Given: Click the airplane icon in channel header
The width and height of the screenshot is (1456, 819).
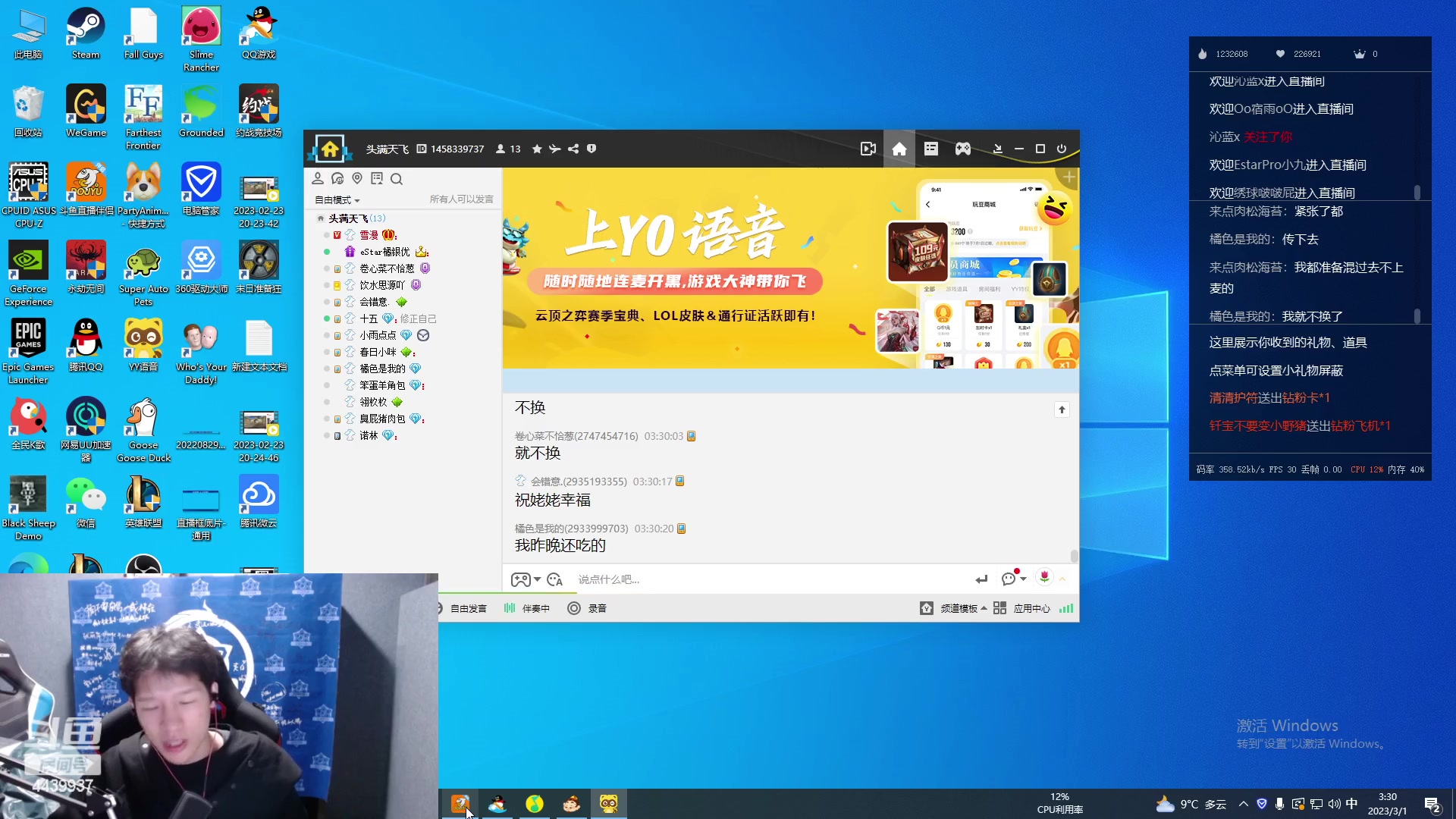Looking at the screenshot, I should point(555,149).
